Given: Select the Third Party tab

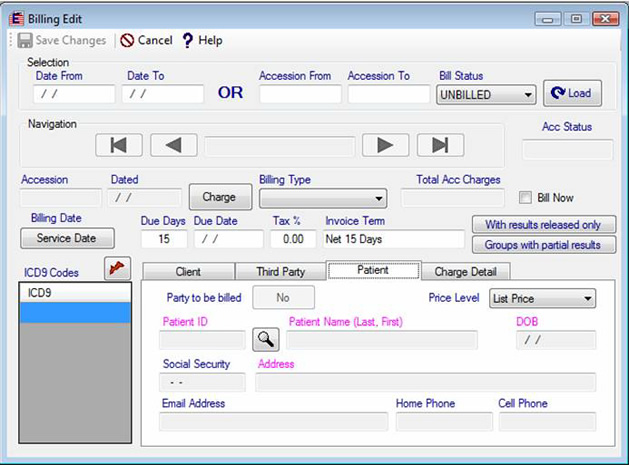Looking at the screenshot, I should pos(281,271).
